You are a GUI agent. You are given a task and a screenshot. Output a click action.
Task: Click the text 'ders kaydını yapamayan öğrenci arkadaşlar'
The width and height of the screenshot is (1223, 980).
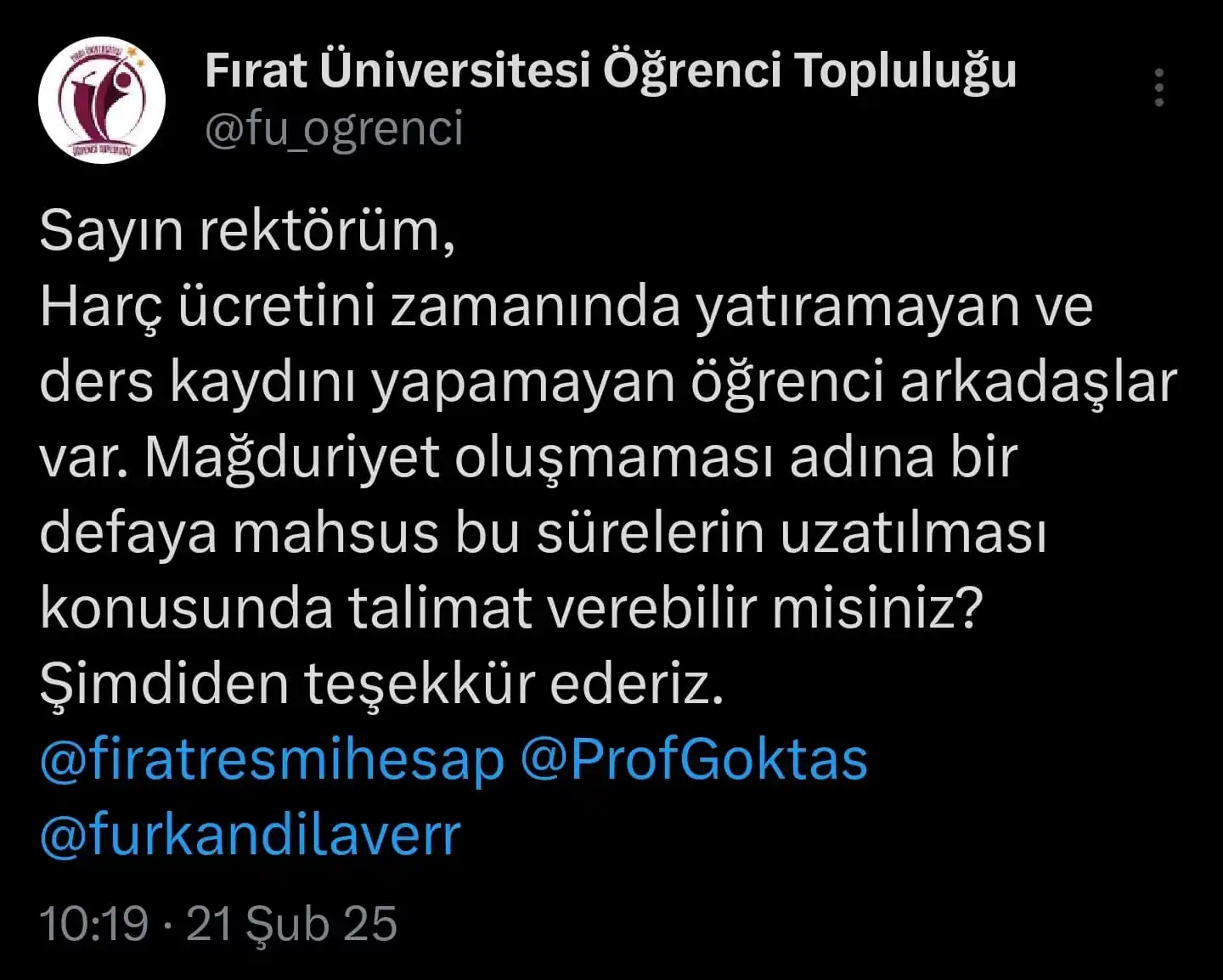(608, 383)
